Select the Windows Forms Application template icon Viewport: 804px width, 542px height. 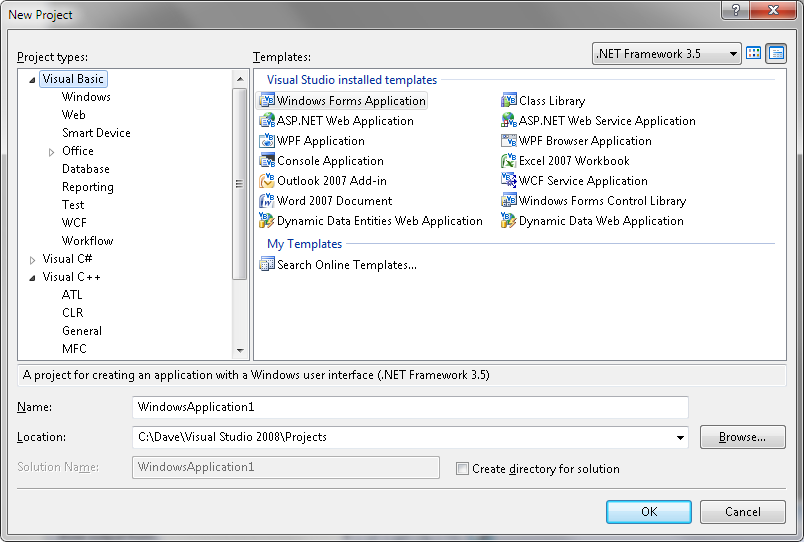(267, 101)
